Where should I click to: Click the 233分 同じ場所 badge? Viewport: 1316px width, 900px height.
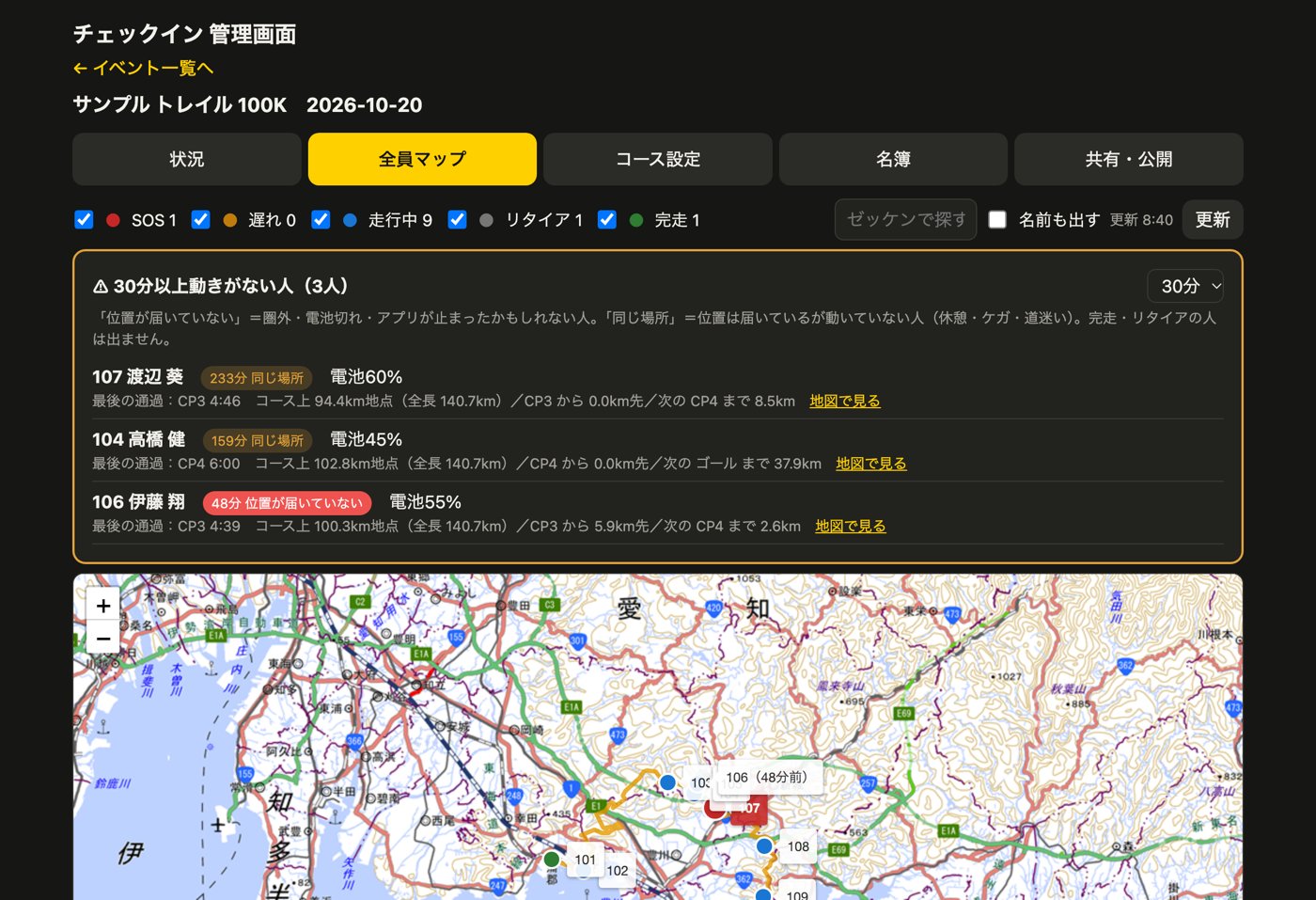click(x=257, y=378)
